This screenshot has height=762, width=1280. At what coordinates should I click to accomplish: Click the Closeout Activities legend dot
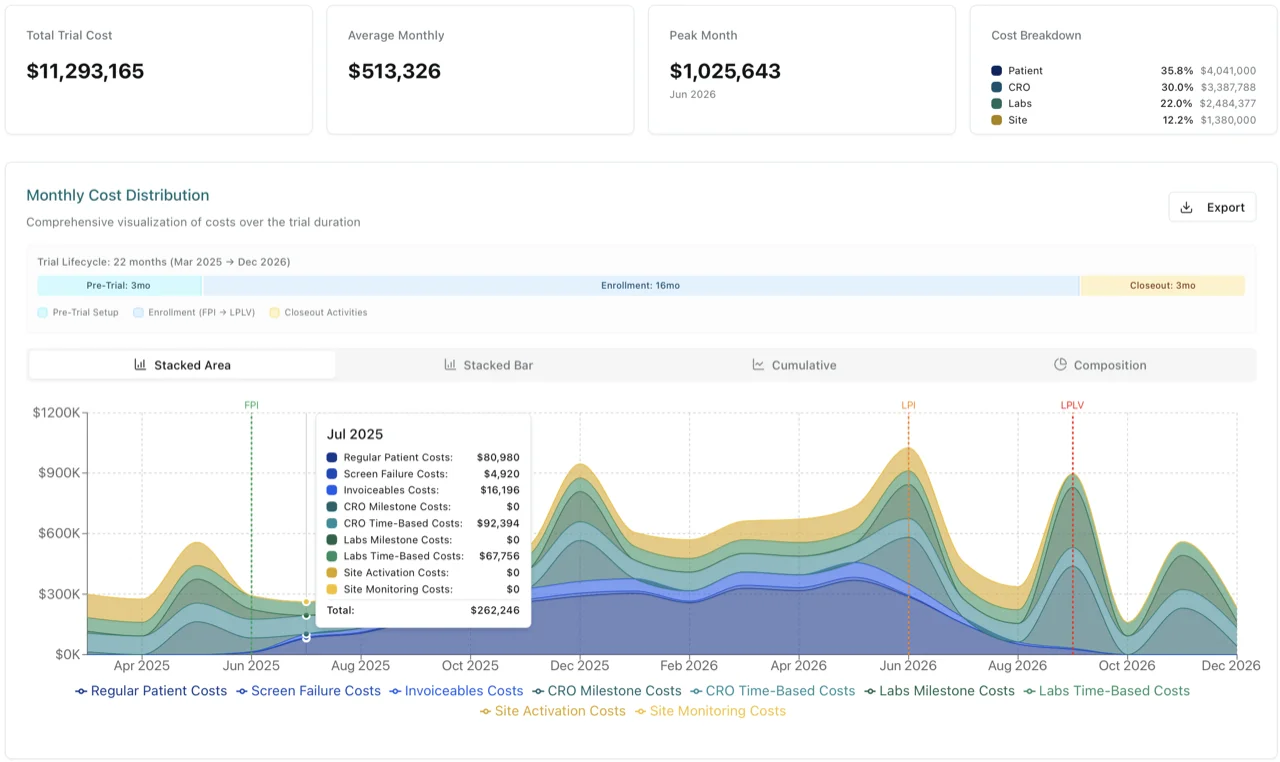tap(276, 312)
